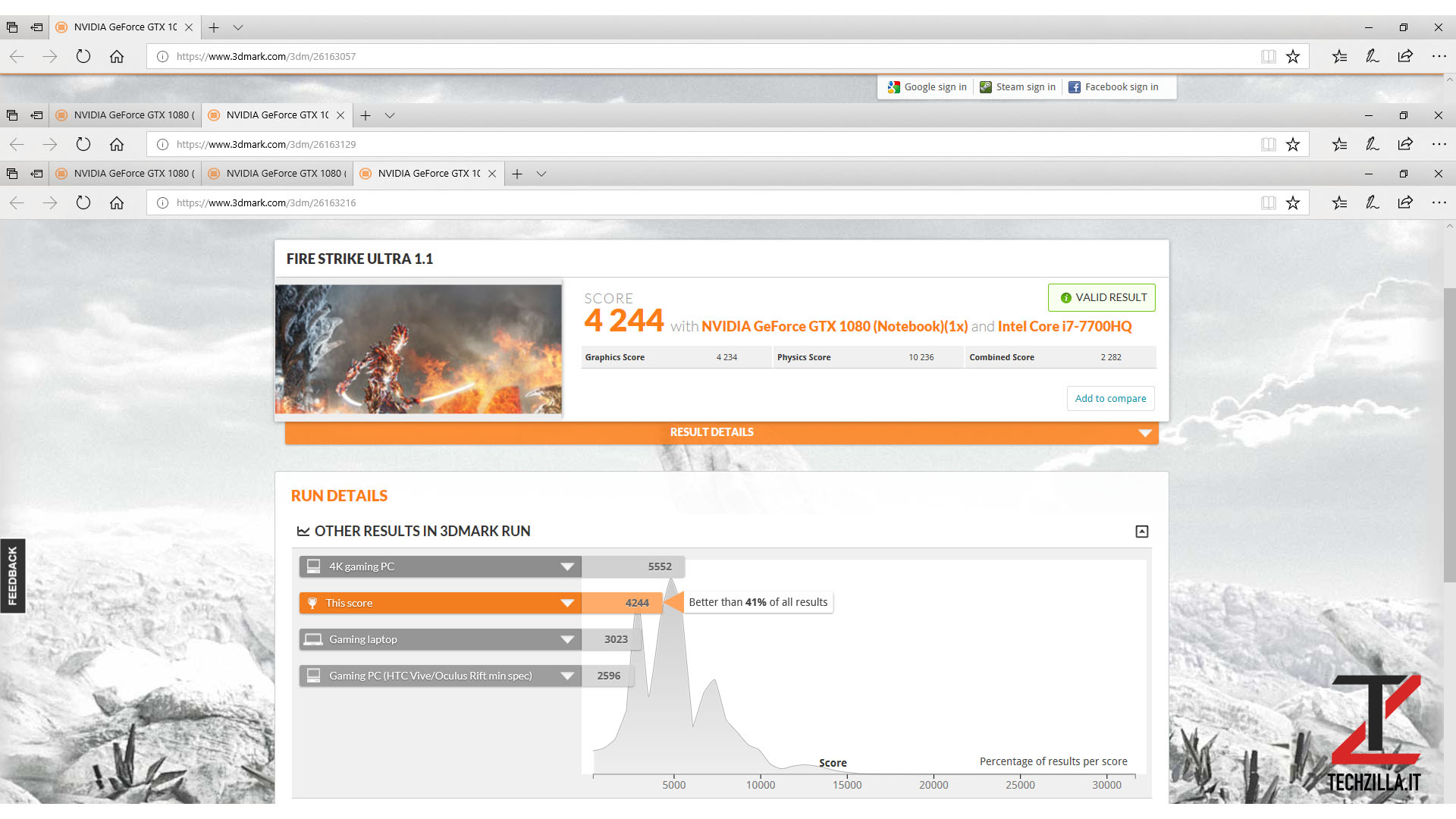1456x819 pixels.
Task: Add web notes in the 26163216 window
Action: [1373, 202]
